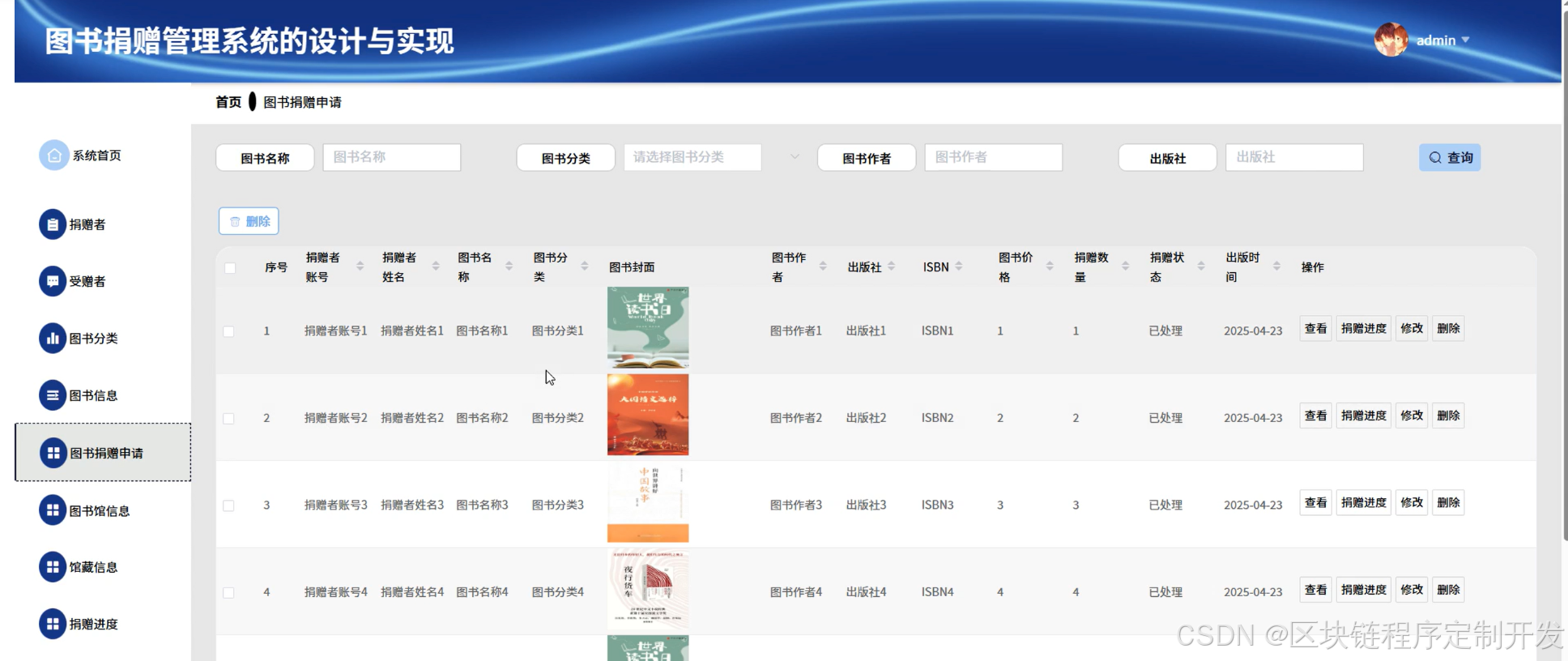Click 修改 for row 图书名称1
1568x661 pixels.
pyautogui.click(x=1412, y=328)
